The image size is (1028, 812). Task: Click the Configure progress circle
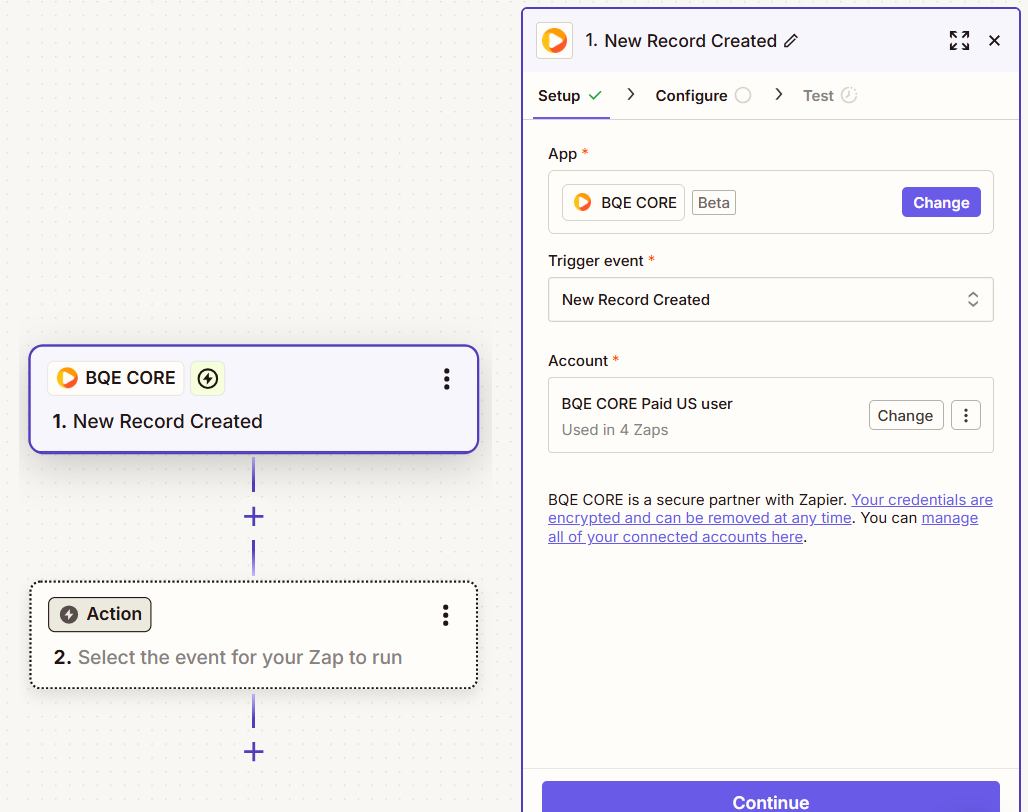click(x=741, y=95)
